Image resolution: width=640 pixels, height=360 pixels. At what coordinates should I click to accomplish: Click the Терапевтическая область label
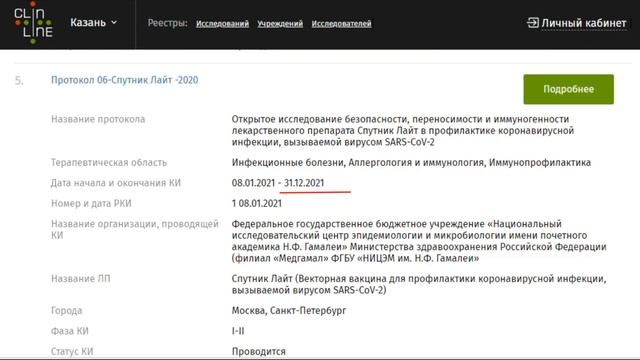click(109, 162)
